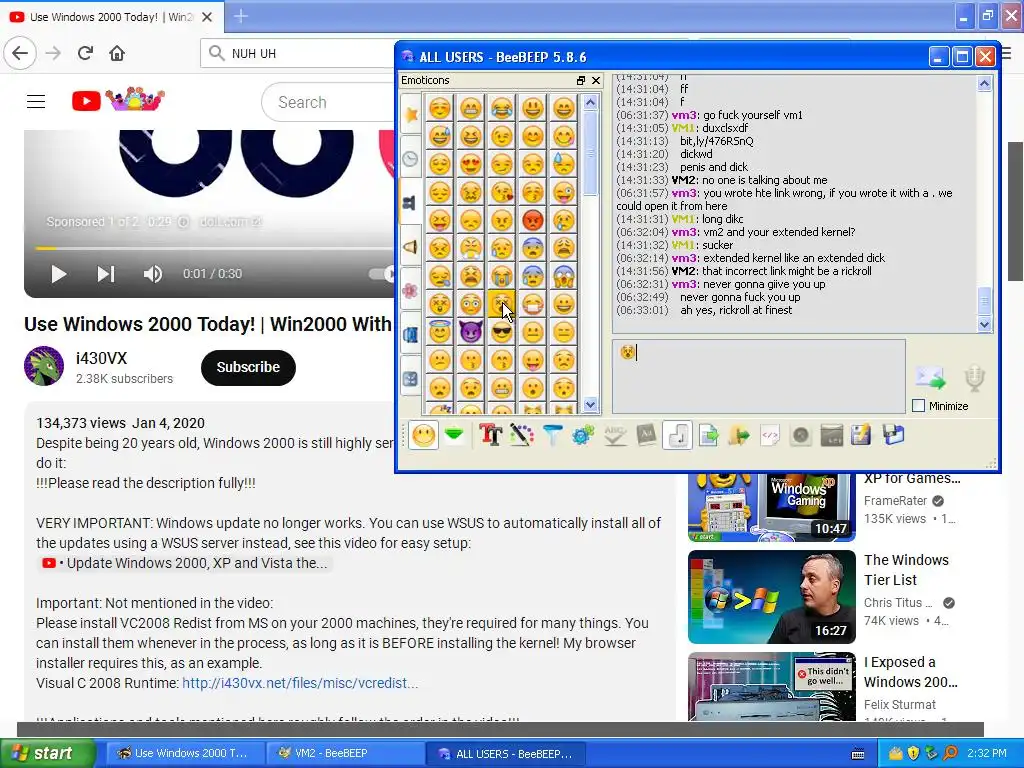The image size is (1024, 768).
Task: Click the blue filter funnel icon
Action: click(552, 435)
